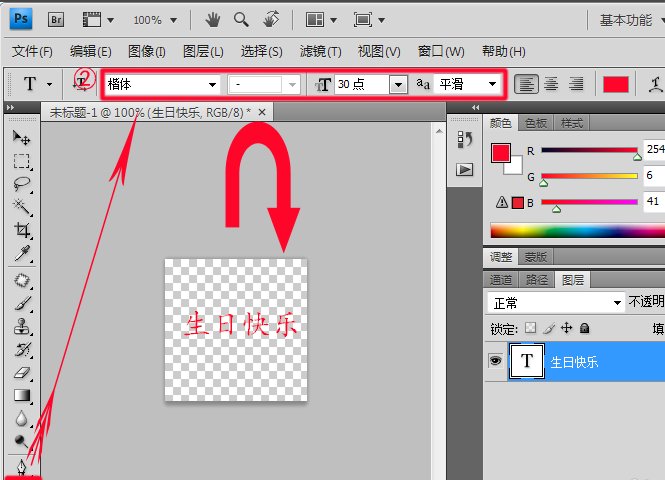The height and width of the screenshot is (480, 665).
Task: Select the History Brush tool
Action: point(22,350)
